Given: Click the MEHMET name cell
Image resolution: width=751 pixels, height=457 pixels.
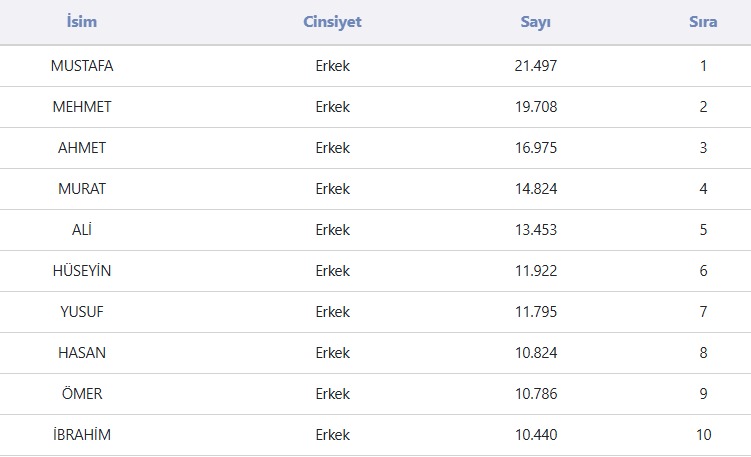Looking at the screenshot, I should click(x=82, y=107).
